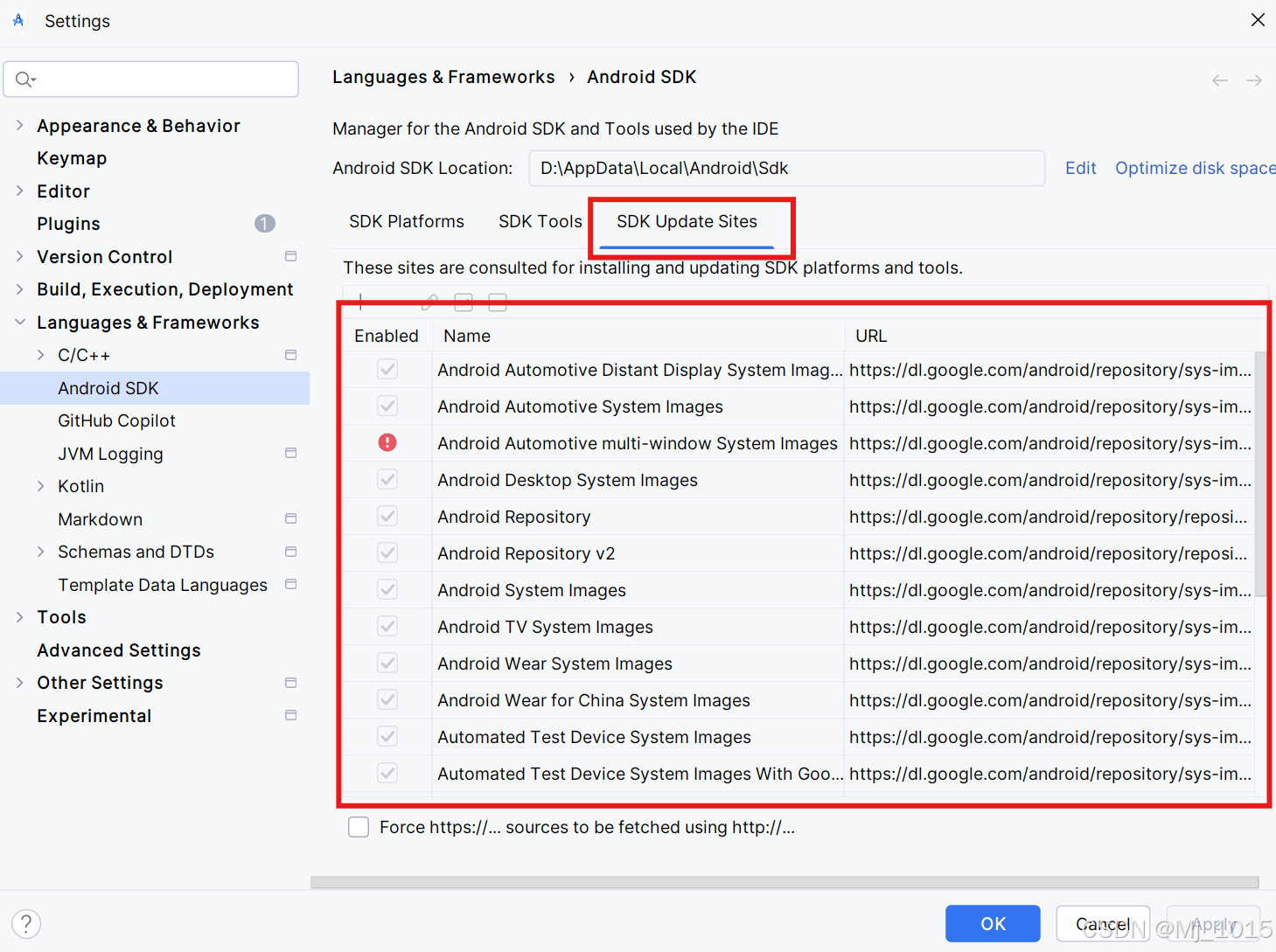Click the add site icon above the table
This screenshot has width=1276, height=952.
[x=359, y=302]
